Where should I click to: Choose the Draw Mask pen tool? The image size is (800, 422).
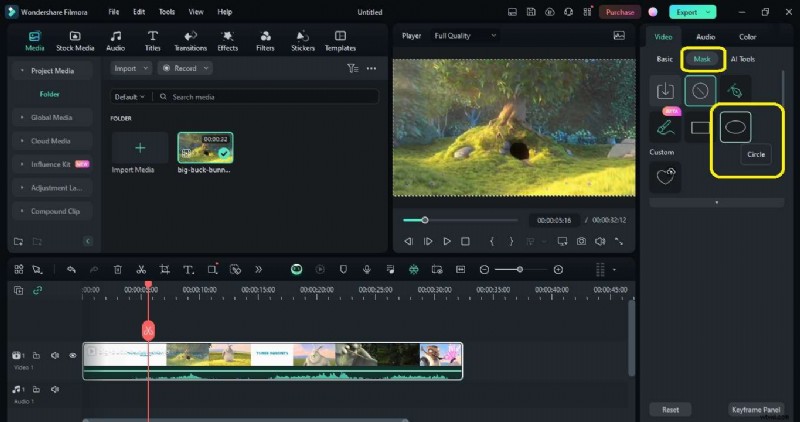click(735, 91)
